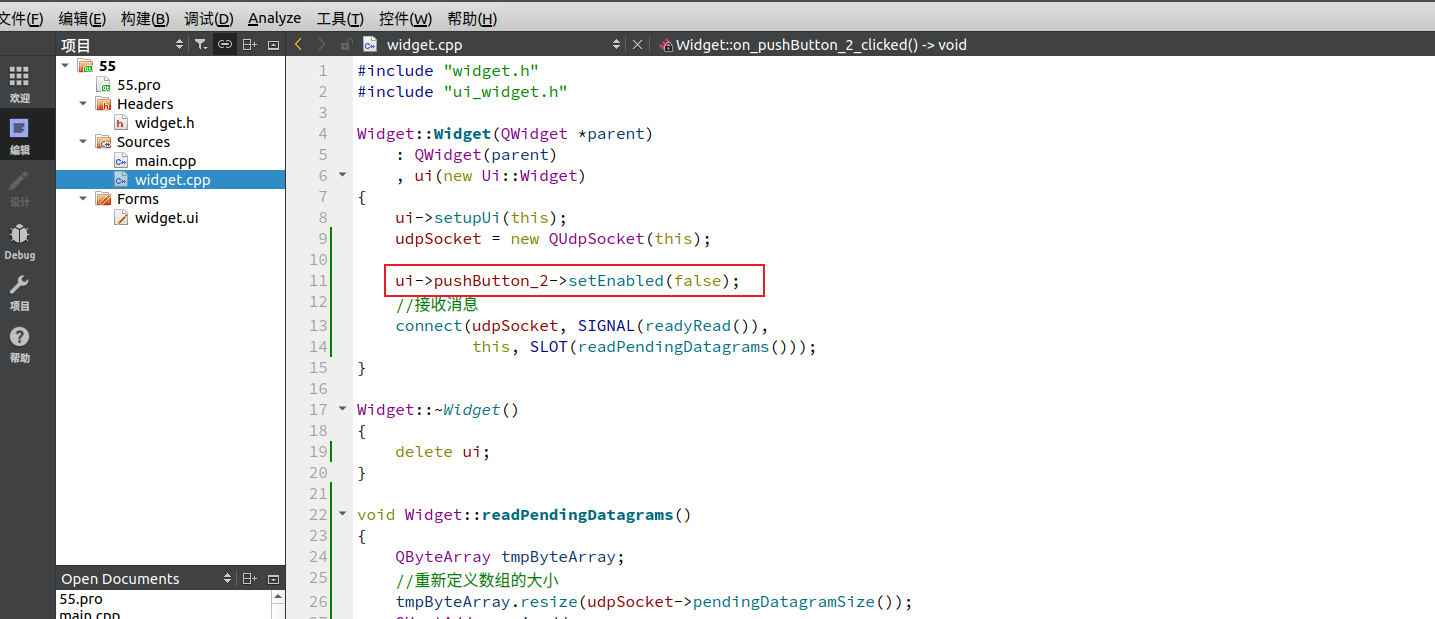1435x619 pixels.
Task: Switch to Debug mode in sidebar
Action: [x=19, y=241]
